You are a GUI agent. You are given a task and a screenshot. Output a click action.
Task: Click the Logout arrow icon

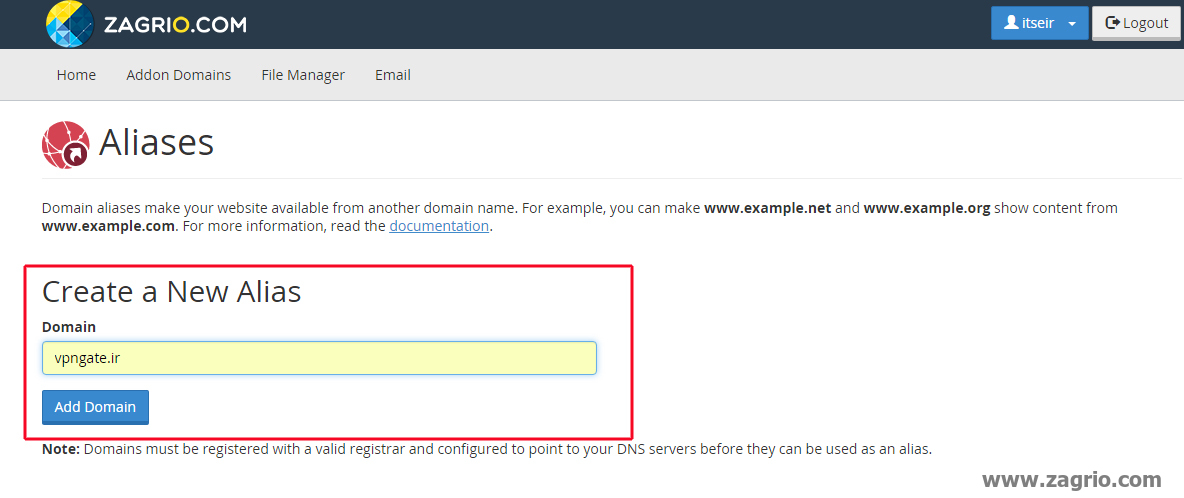1111,23
